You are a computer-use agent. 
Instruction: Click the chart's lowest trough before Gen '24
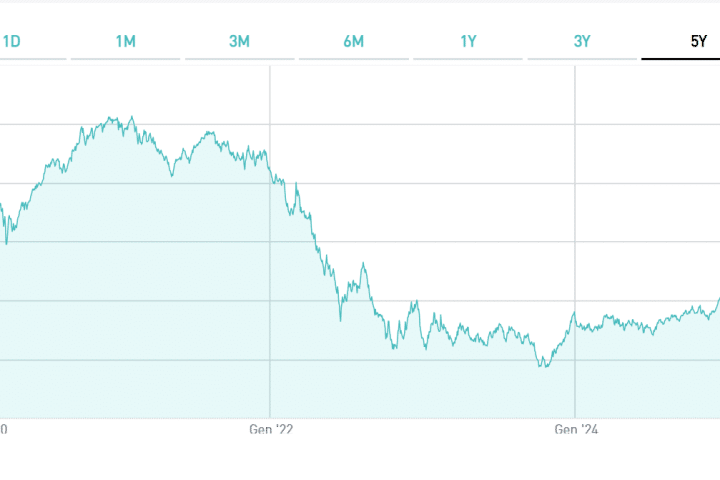click(543, 367)
